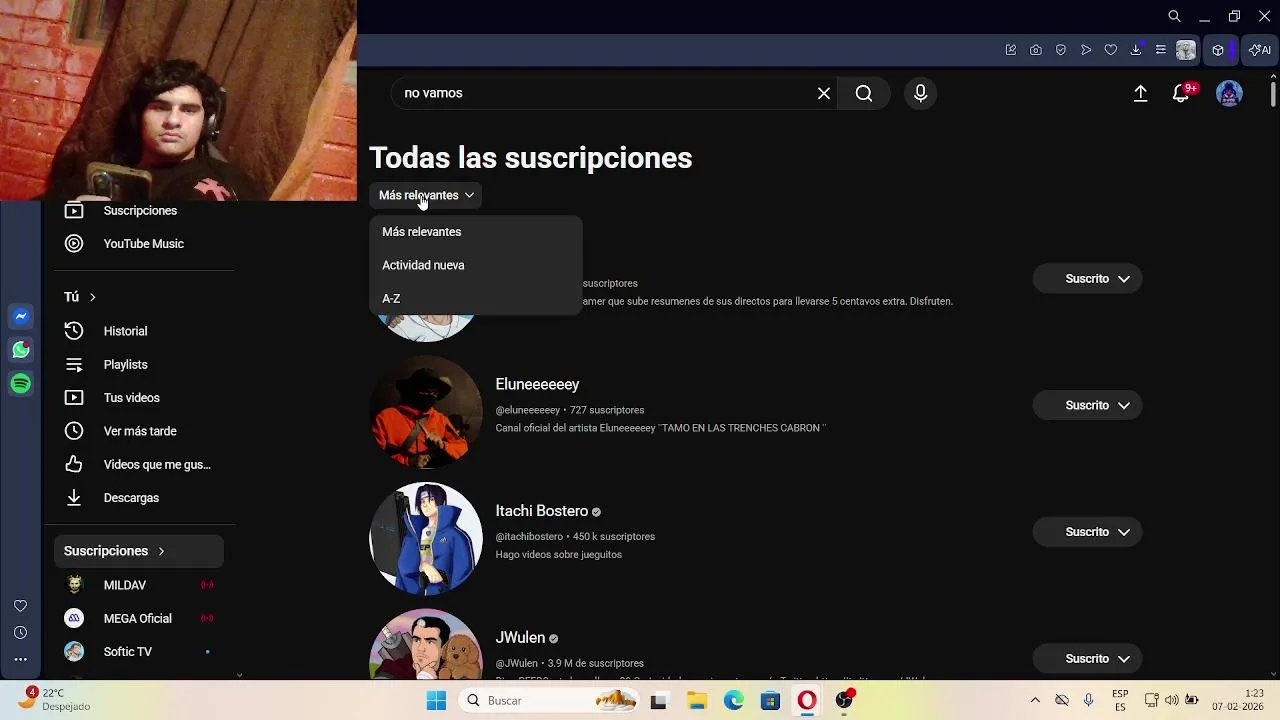
Task: Open 'Ver más tarde' in sidebar
Action: (139, 431)
